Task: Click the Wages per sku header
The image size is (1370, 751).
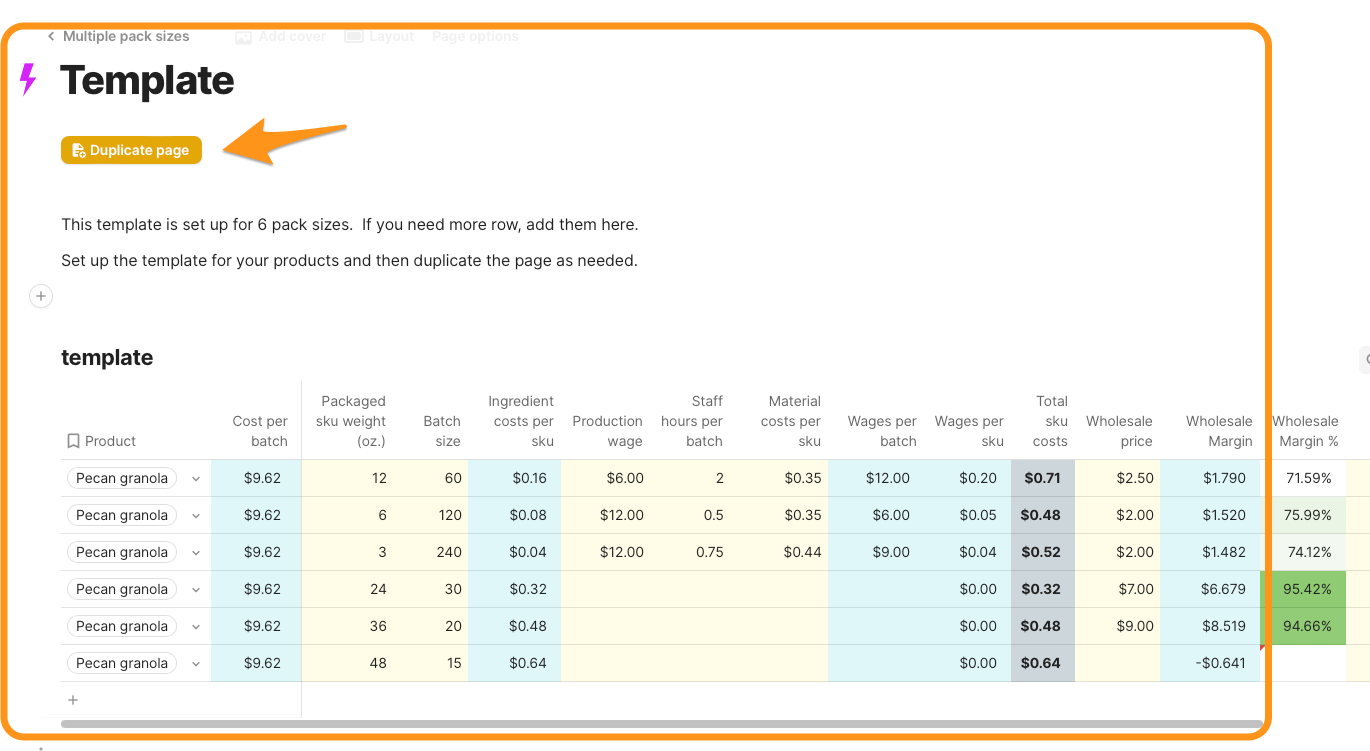Action: point(968,431)
